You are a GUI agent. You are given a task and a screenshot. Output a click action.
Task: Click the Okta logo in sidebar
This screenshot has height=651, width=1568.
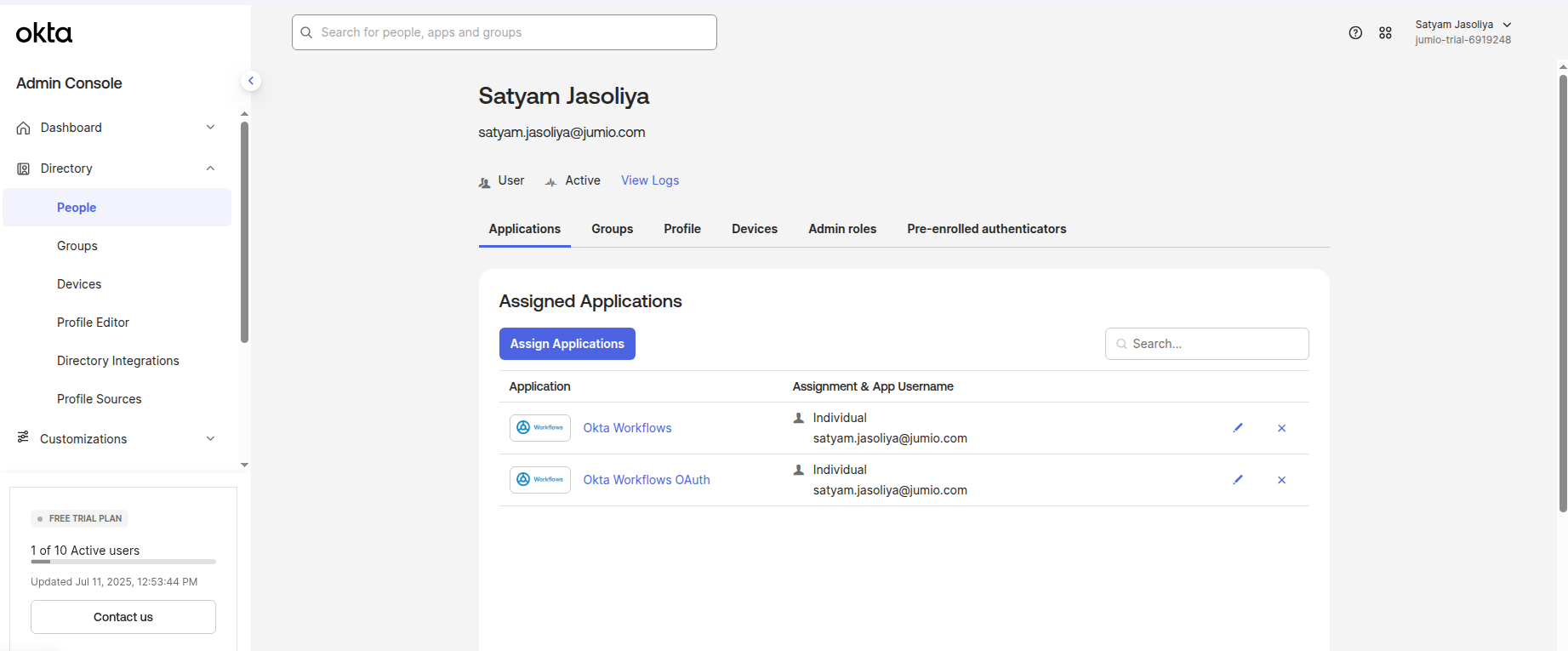(44, 33)
